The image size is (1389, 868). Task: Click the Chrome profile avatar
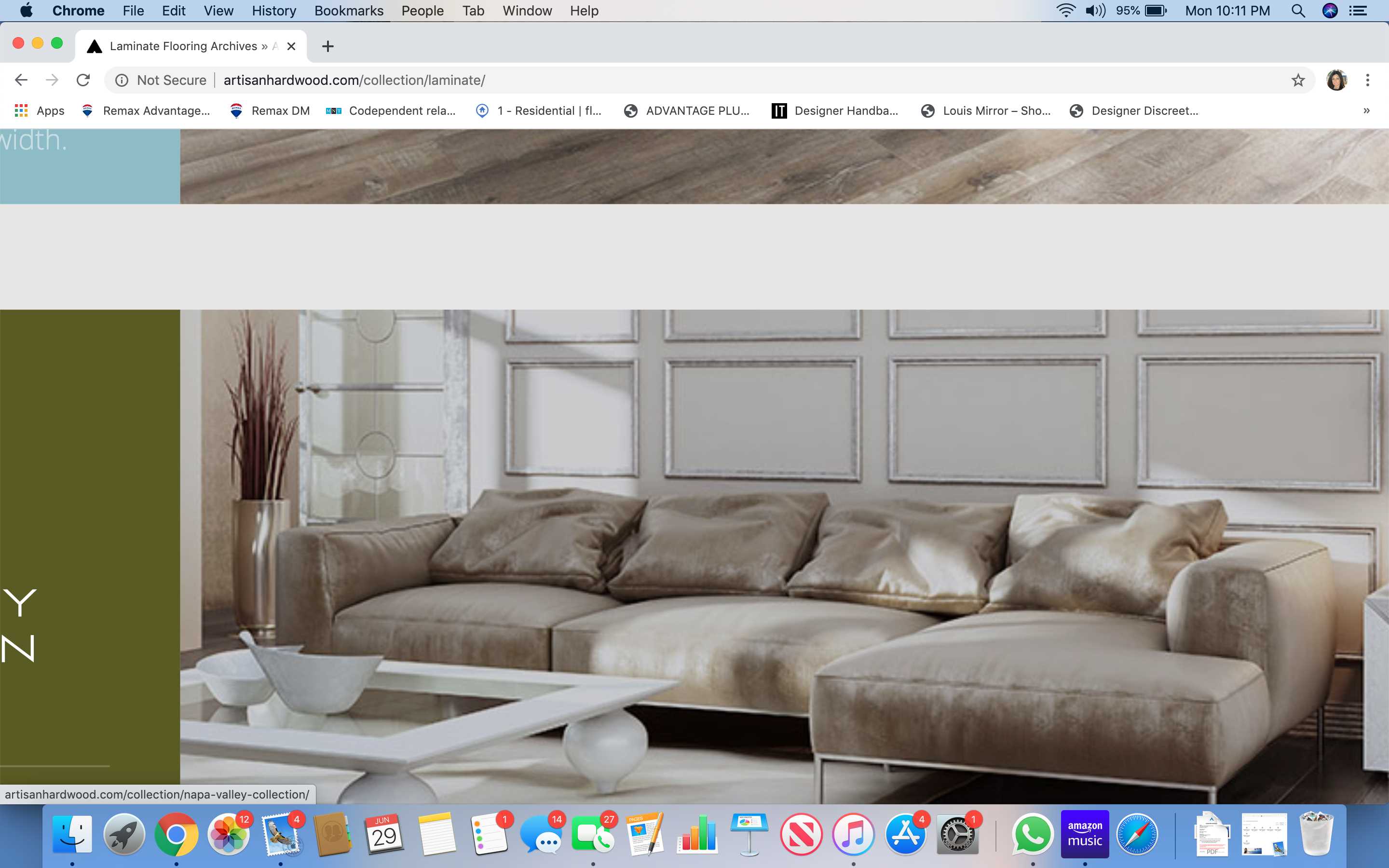[1336, 80]
